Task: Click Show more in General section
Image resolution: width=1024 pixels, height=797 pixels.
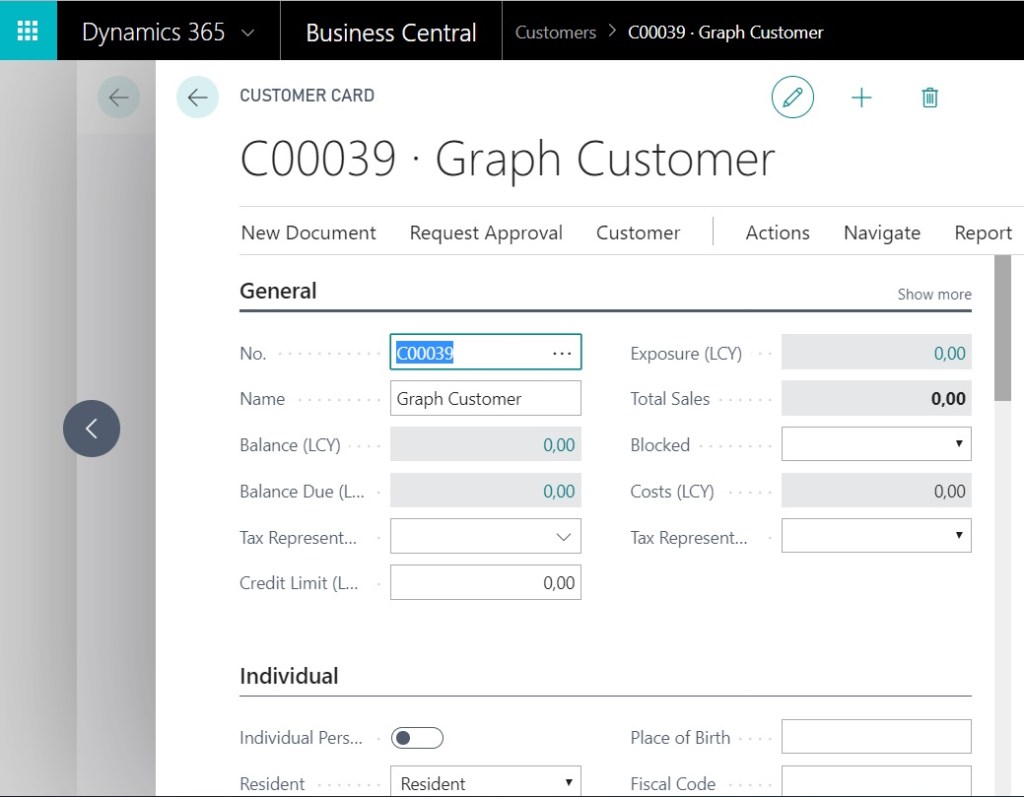Action: [x=934, y=295]
